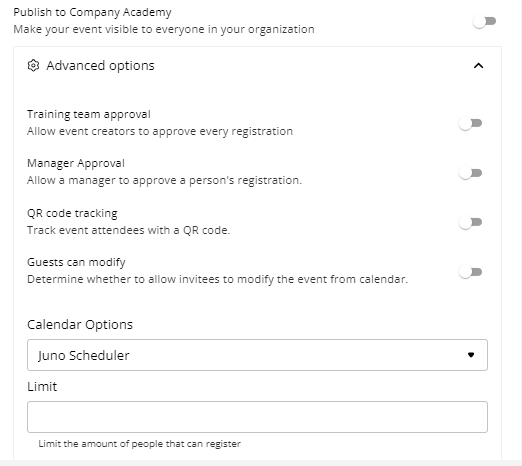
Task: Click the Manager Approval label text
Action: click(x=76, y=163)
